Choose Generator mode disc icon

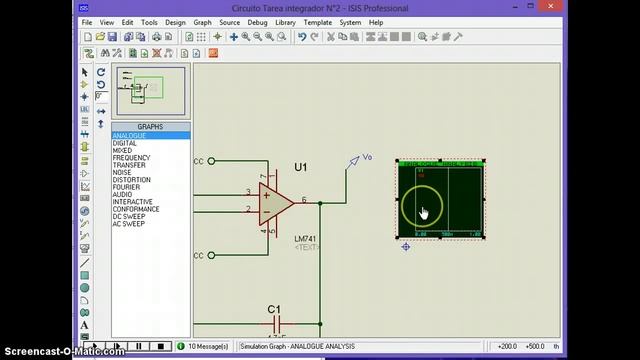pyautogui.click(x=85, y=211)
